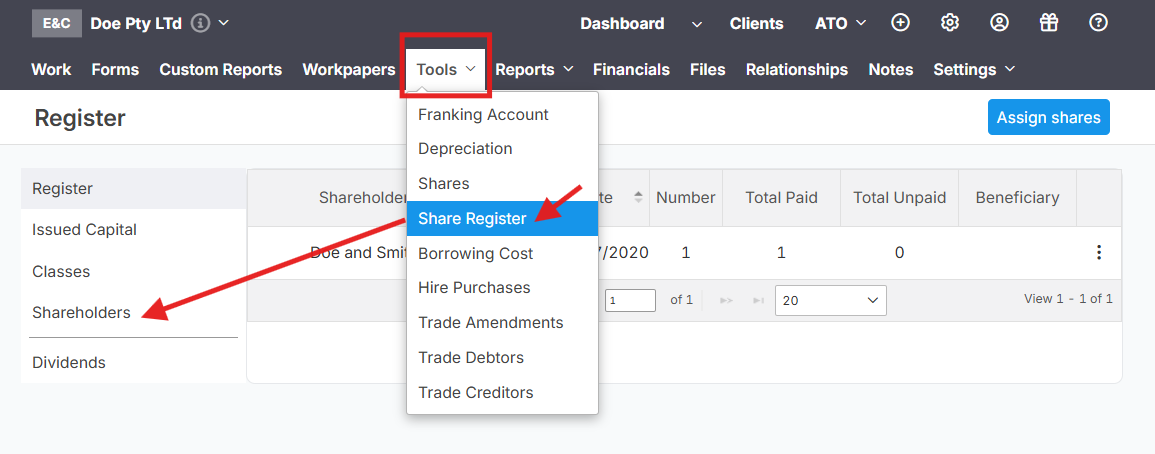Image resolution: width=1155 pixels, height=454 pixels.
Task: Open the Forms tab
Action: coord(115,70)
